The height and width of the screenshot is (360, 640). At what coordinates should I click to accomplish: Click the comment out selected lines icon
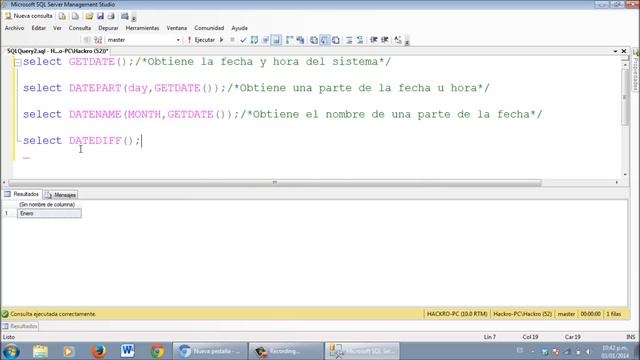(349, 40)
